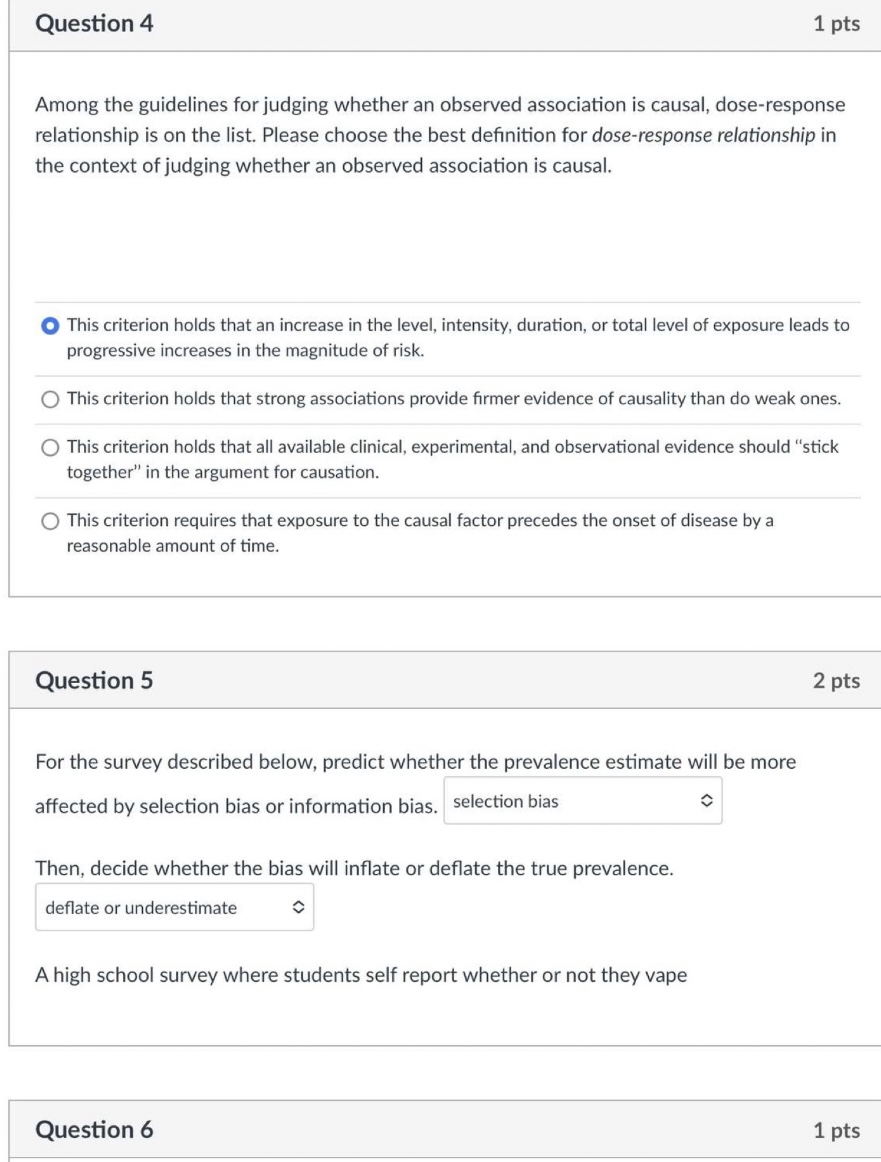Click the Question 5 header bar
The image size is (881, 1162).
[440, 678]
